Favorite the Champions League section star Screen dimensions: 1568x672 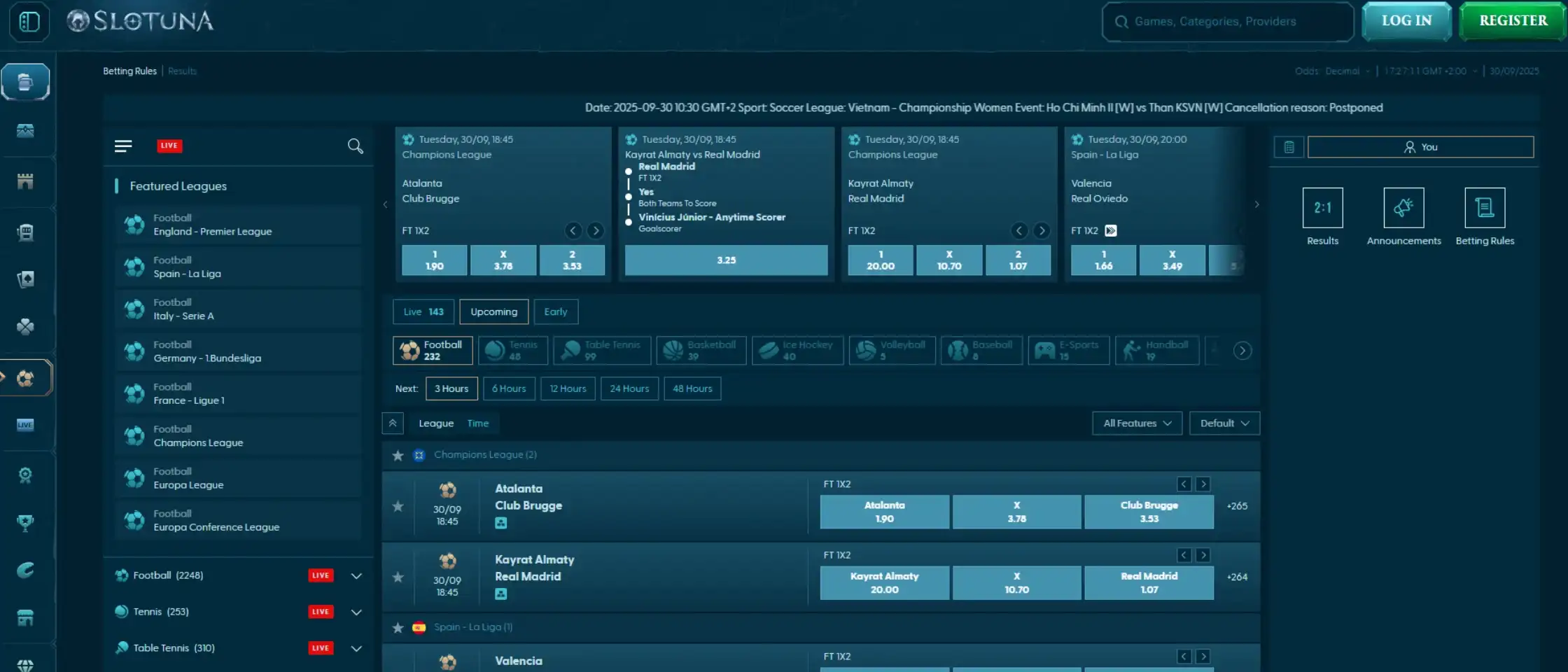pyautogui.click(x=398, y=454)
